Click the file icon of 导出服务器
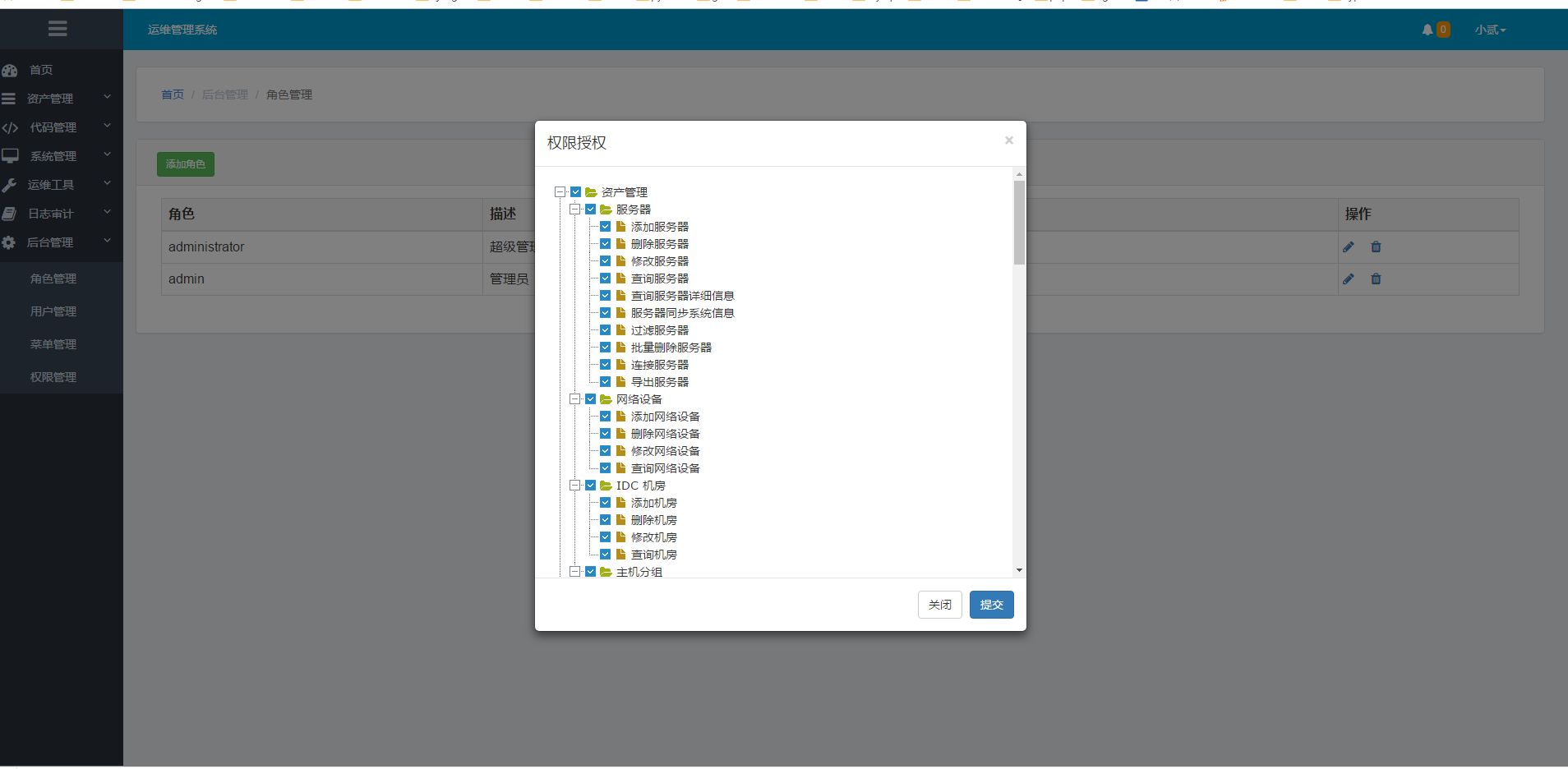The height and width of the screenshot is (769, 1568). 620,382
